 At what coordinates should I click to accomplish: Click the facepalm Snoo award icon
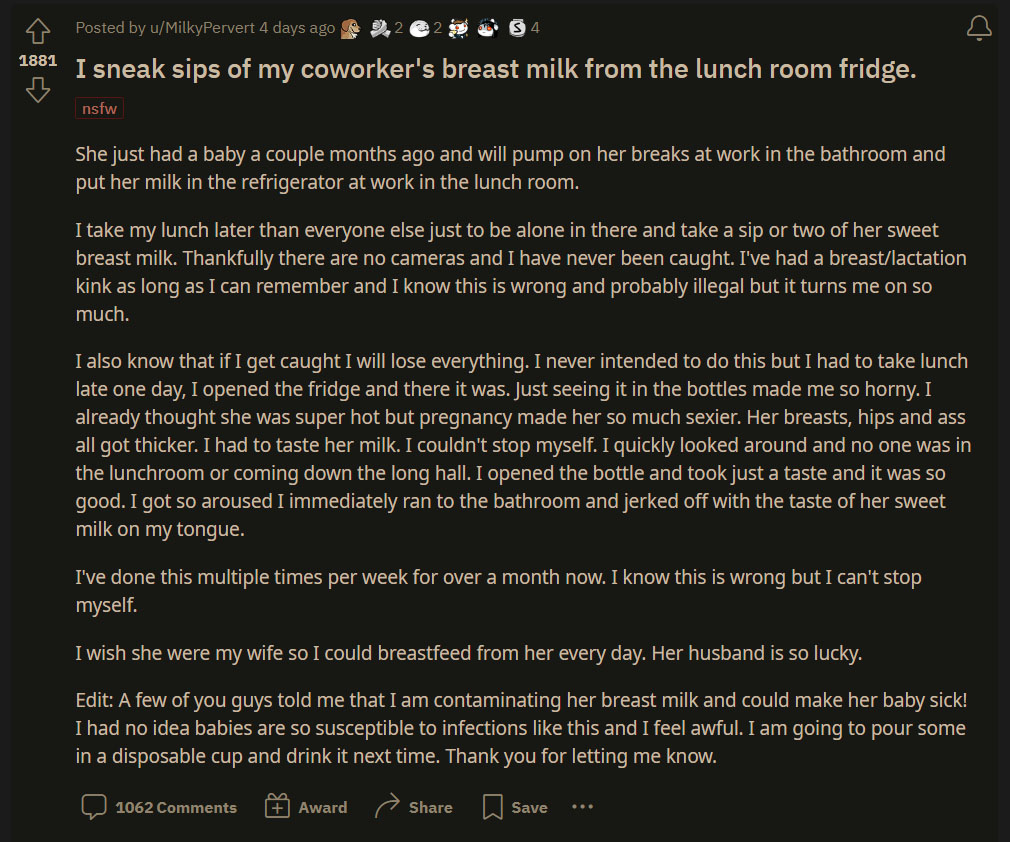488,28
